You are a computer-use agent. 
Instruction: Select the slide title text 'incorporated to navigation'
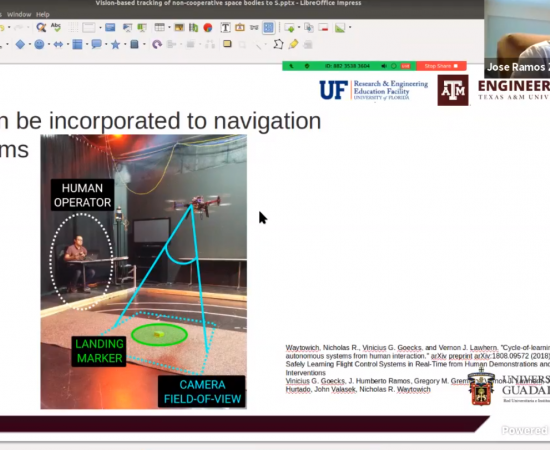coord(185,121)
